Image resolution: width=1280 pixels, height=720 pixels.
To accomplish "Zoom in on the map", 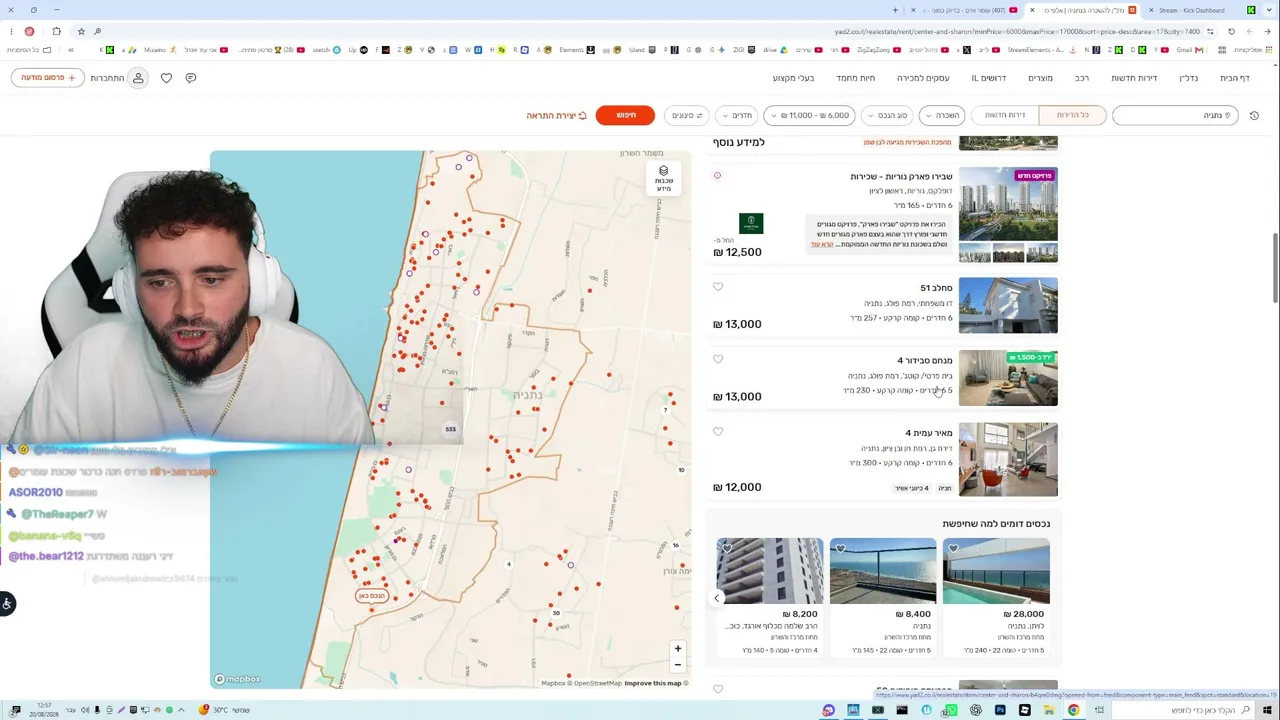I will [677, 648].
